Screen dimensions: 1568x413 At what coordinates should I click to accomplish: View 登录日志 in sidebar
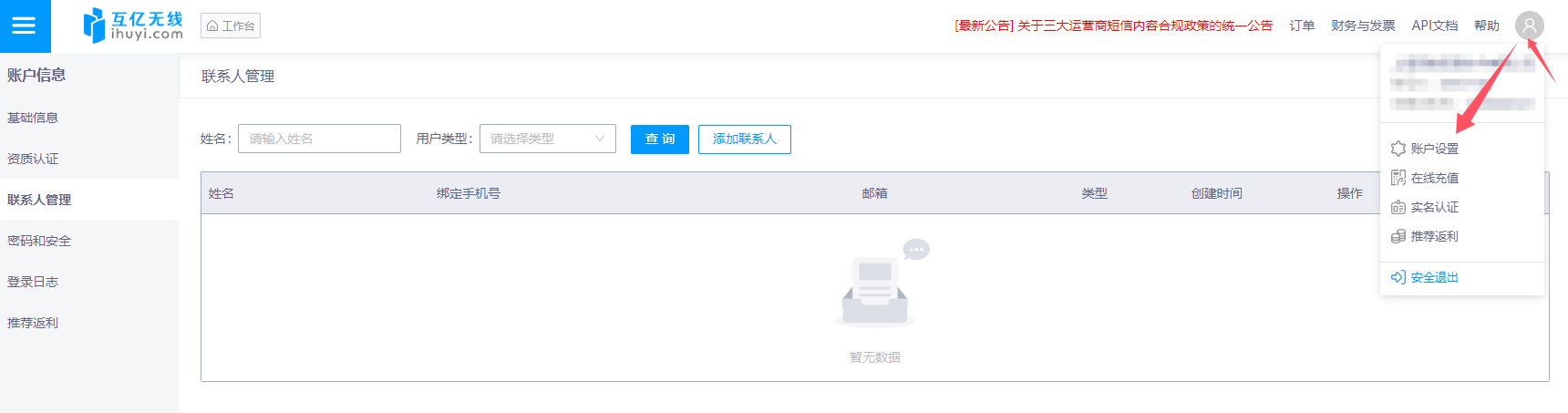[x=33, y=282]
